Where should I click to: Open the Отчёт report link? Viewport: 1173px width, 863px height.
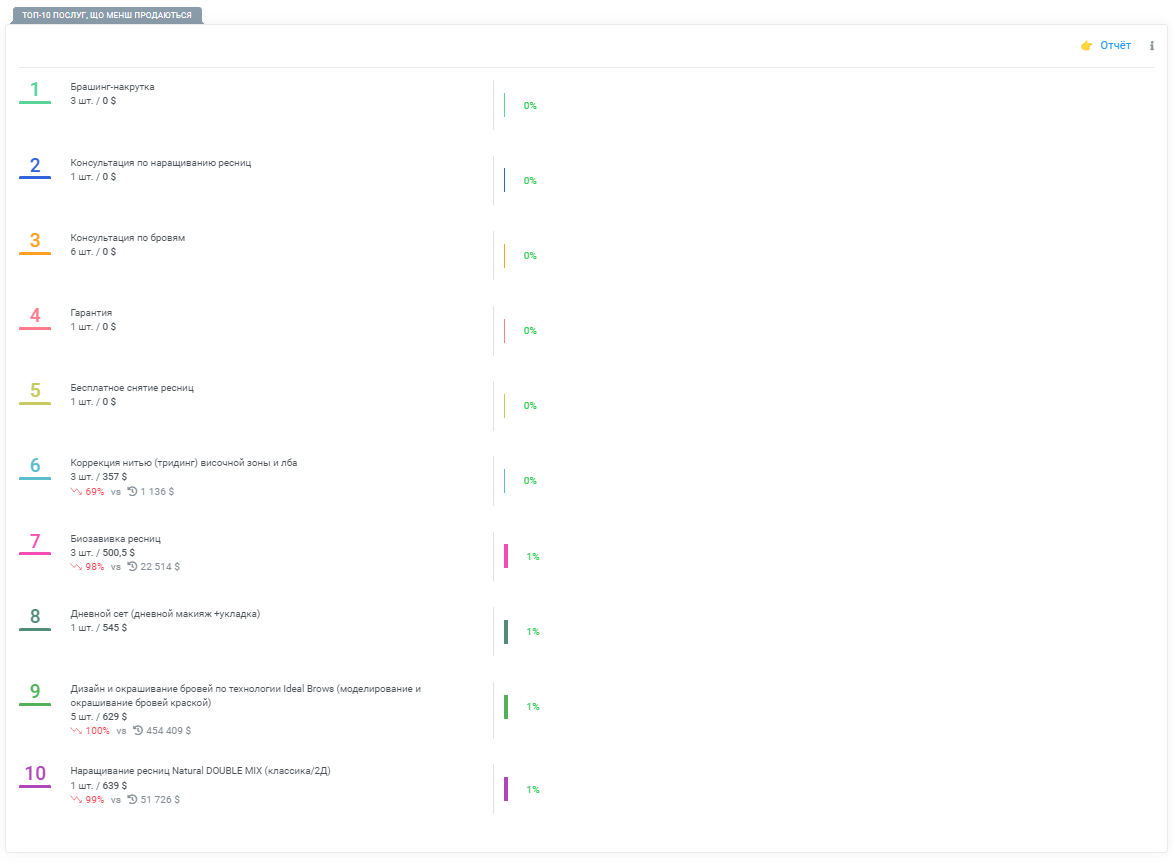pyautogui.click(x=1115, y=46)
